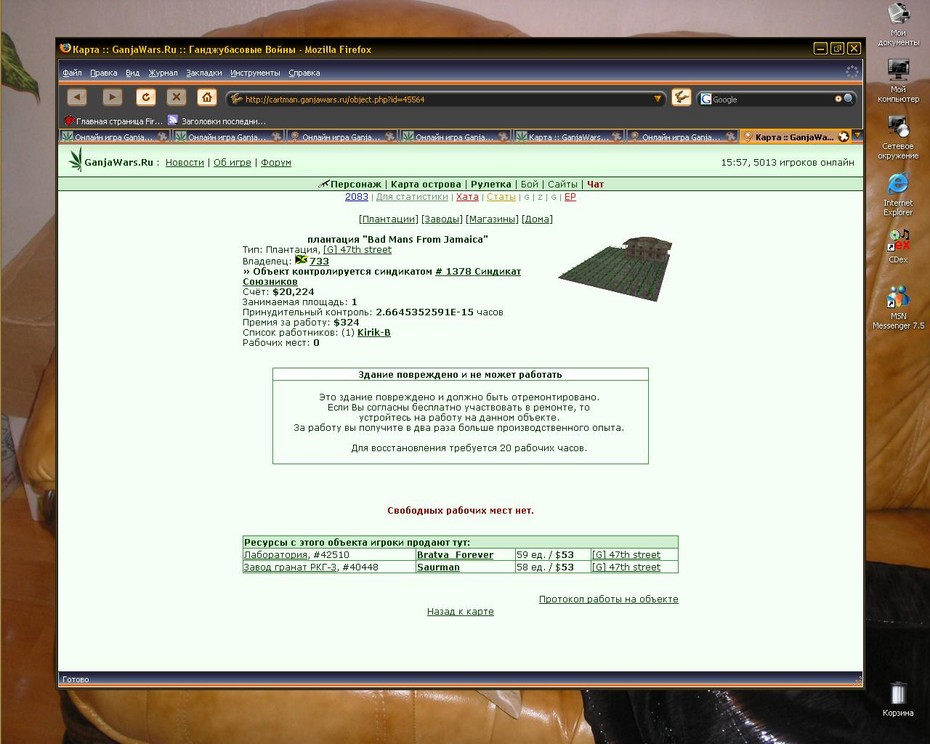Switch to the inactive 'Карта :: GanjaWars…' tab
The image size is (930, 744).
(x=568, y=137)
